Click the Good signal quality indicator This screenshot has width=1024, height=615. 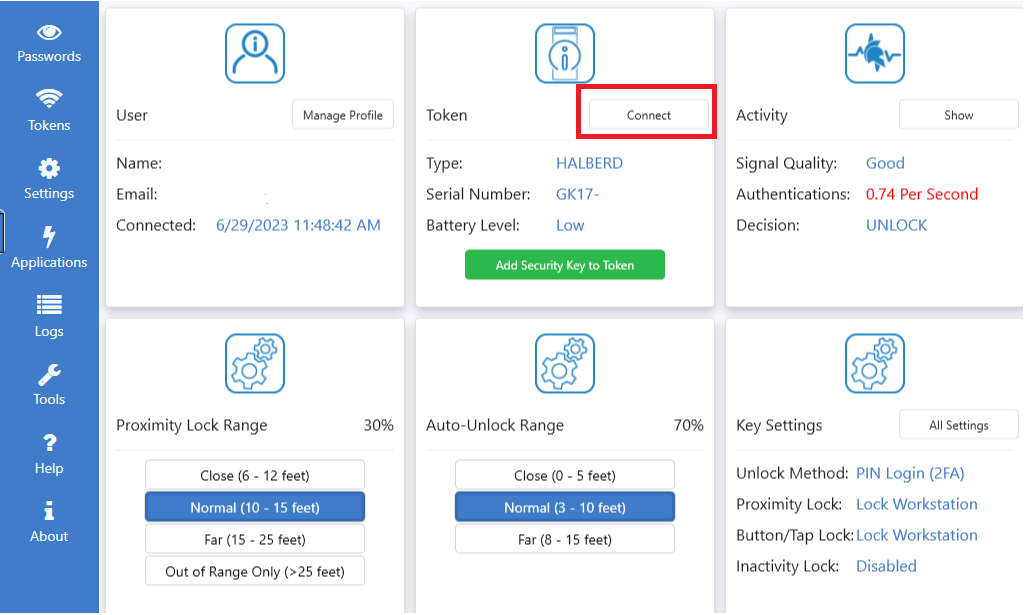coord(886,163)
